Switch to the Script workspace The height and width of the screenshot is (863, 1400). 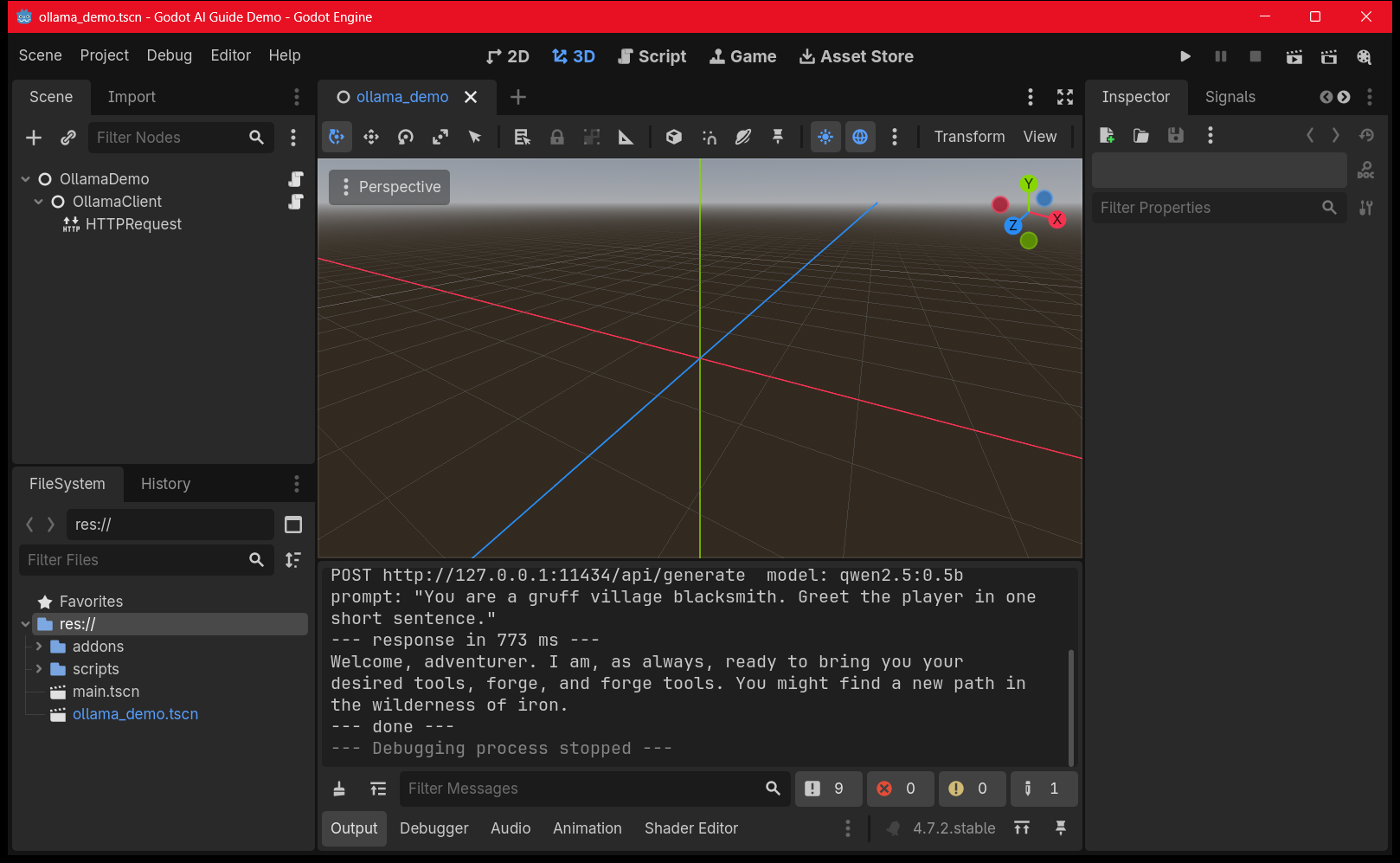pos(652,56)
